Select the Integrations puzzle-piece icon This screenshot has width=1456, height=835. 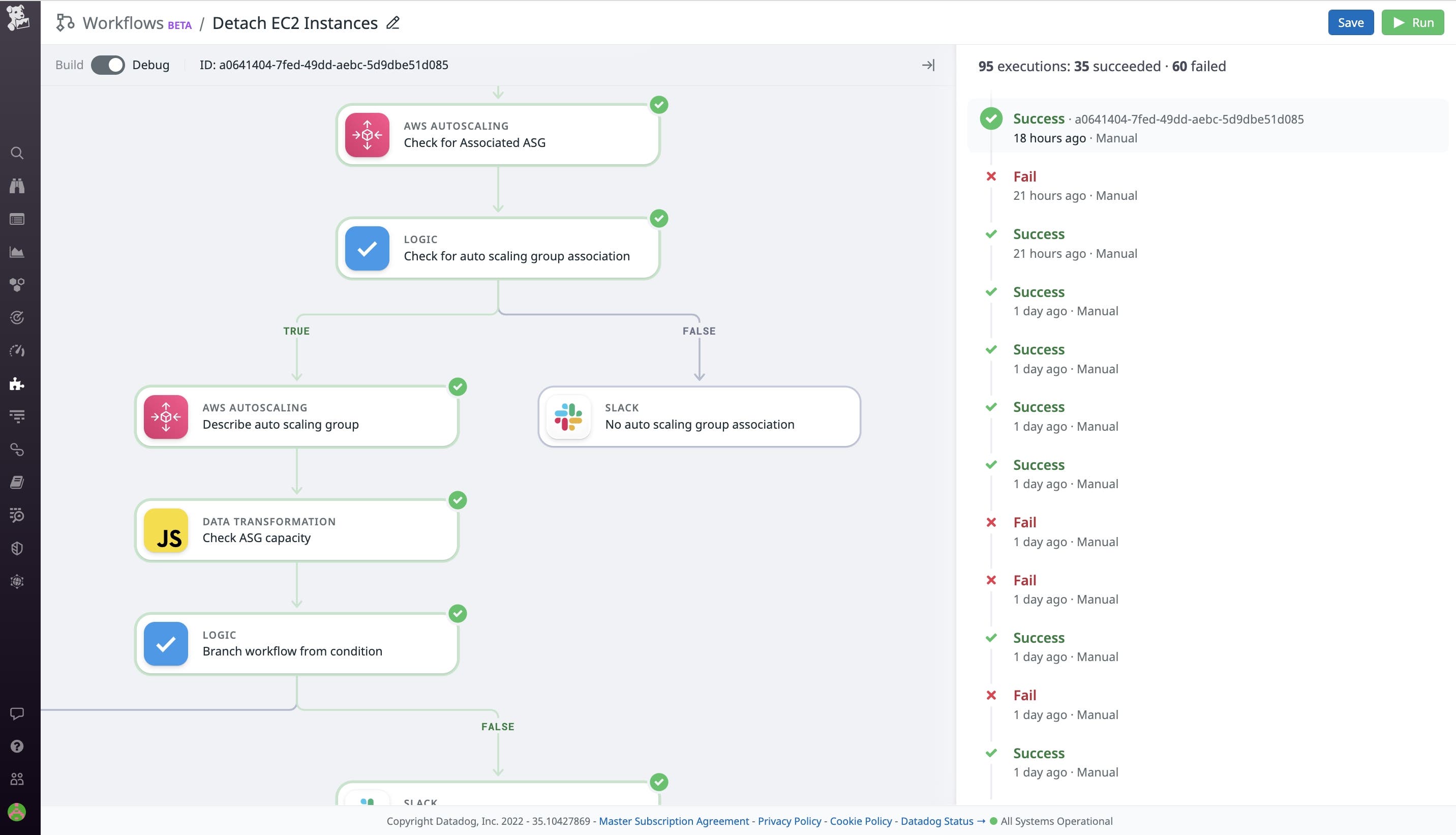click(x=17, y=383)
